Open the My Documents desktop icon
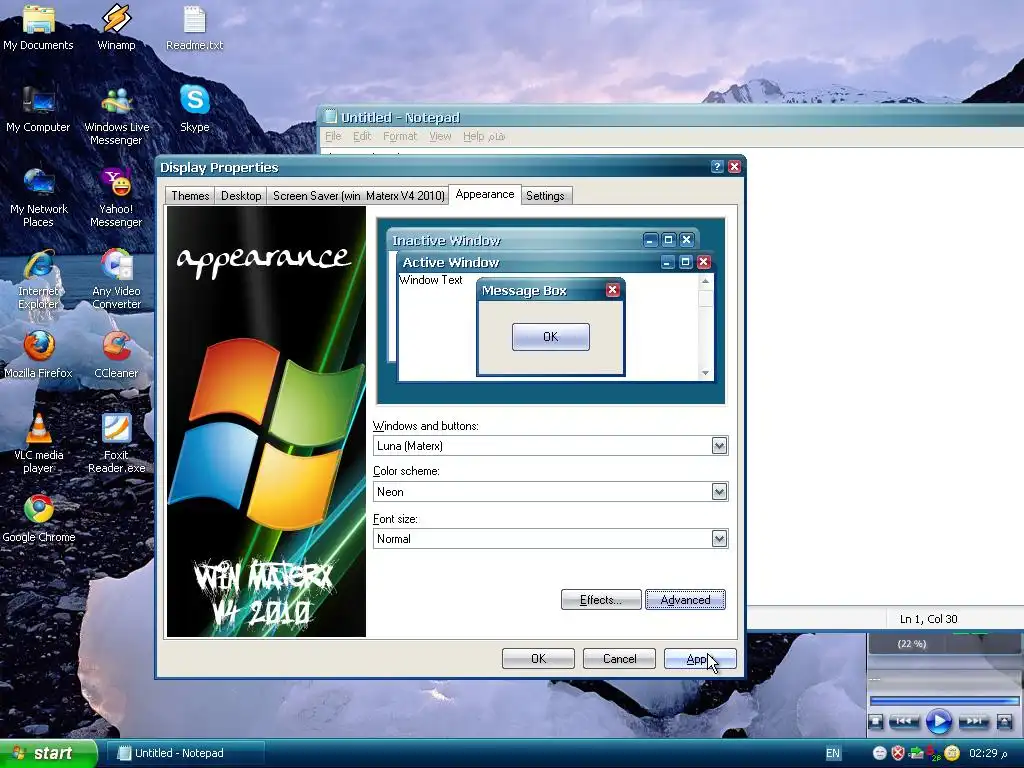 [38, 27]
